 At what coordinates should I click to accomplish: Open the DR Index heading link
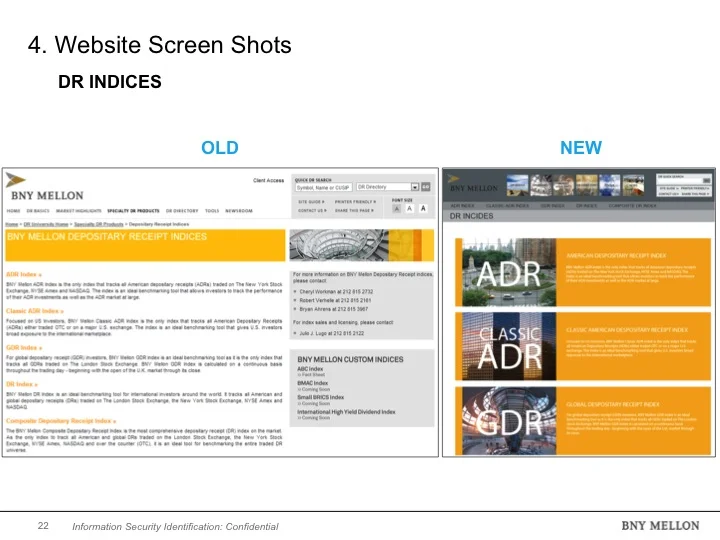[x=22, y=384]
